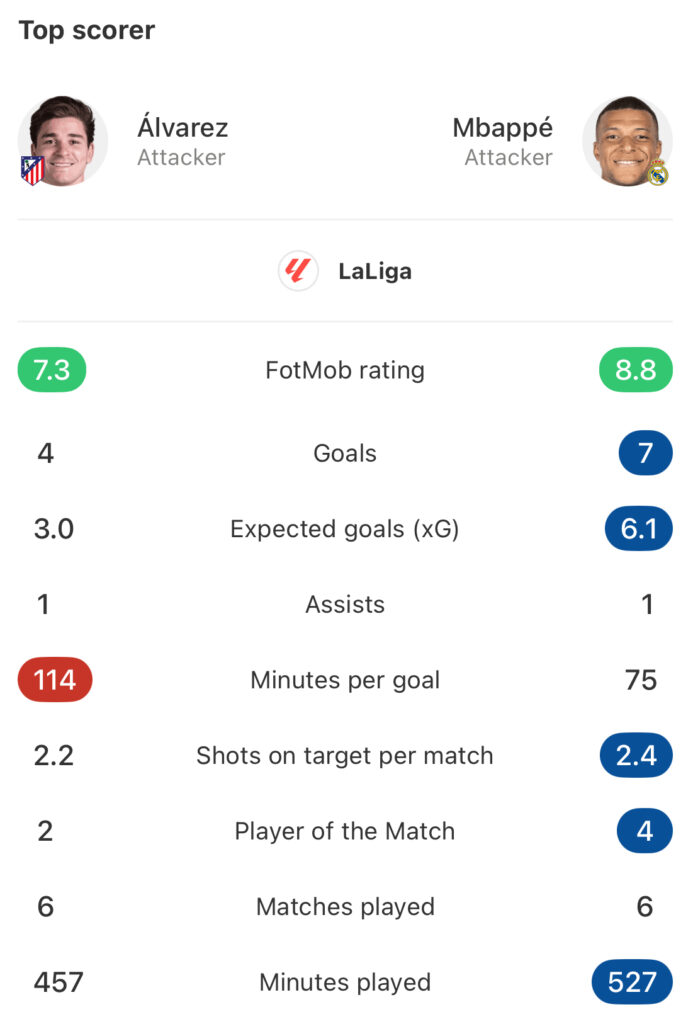Click the blue 6.1 xG badge
This screenshot has width=693, height=1024.
pyautogui.click(x=638, y=528)
